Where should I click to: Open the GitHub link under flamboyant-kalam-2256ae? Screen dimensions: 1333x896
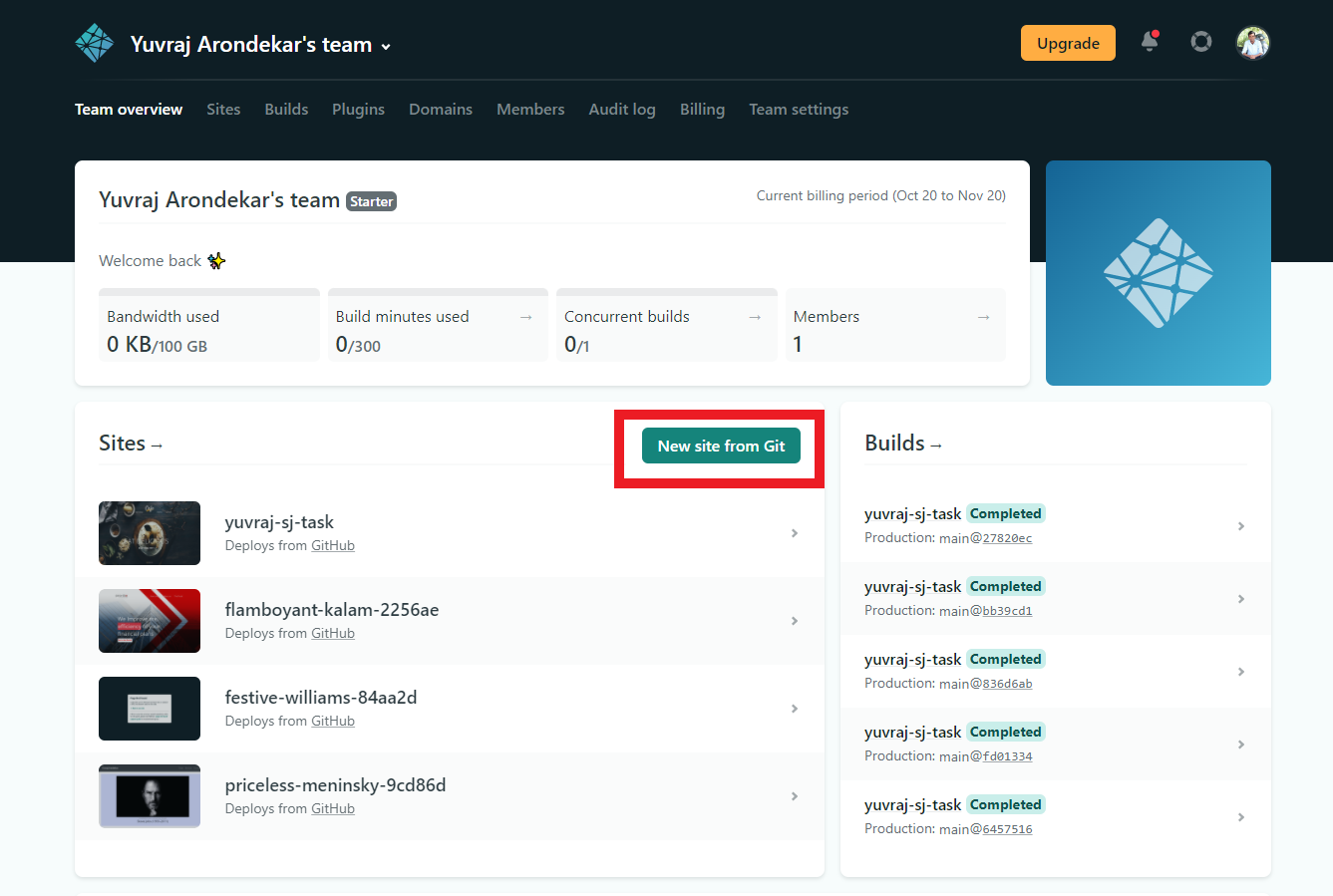[x=333, y=633]
